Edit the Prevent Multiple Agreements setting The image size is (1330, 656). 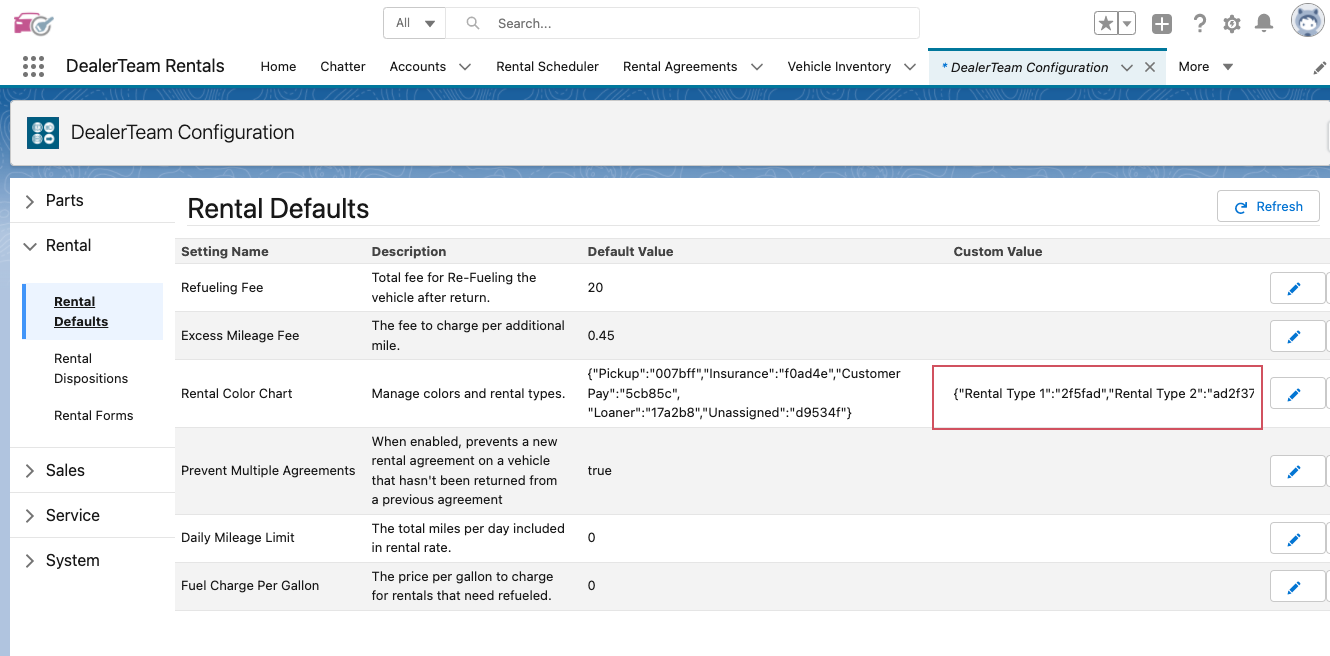pos(1297,471)
